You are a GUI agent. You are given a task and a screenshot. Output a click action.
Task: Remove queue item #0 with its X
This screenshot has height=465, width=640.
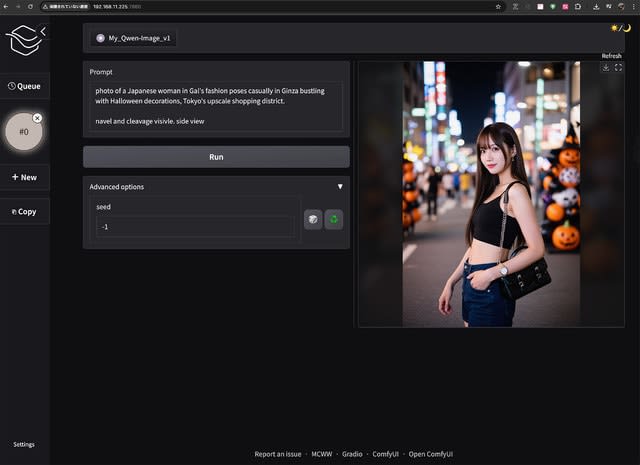point(37,118)
